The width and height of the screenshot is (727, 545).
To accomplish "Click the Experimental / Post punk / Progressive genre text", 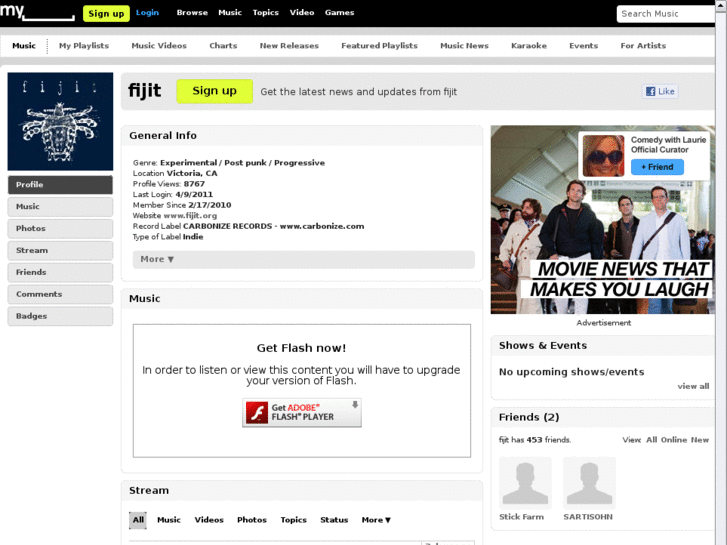I will click(242, 163).
